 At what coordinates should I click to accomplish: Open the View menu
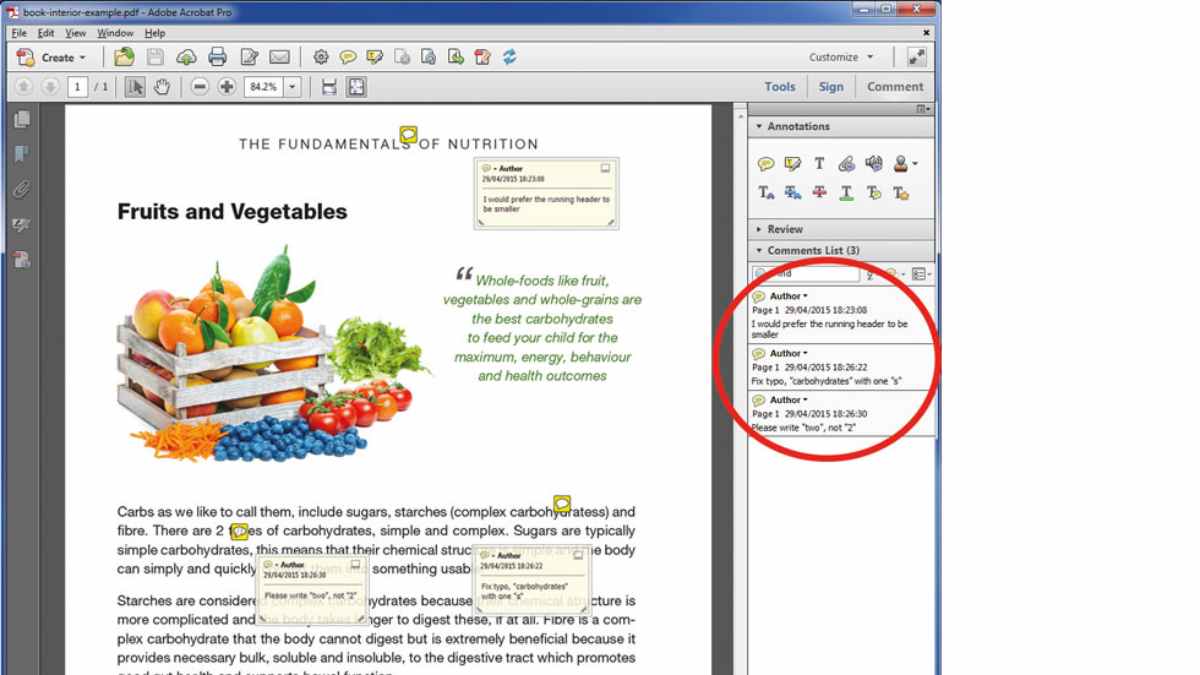coord(76,33)
